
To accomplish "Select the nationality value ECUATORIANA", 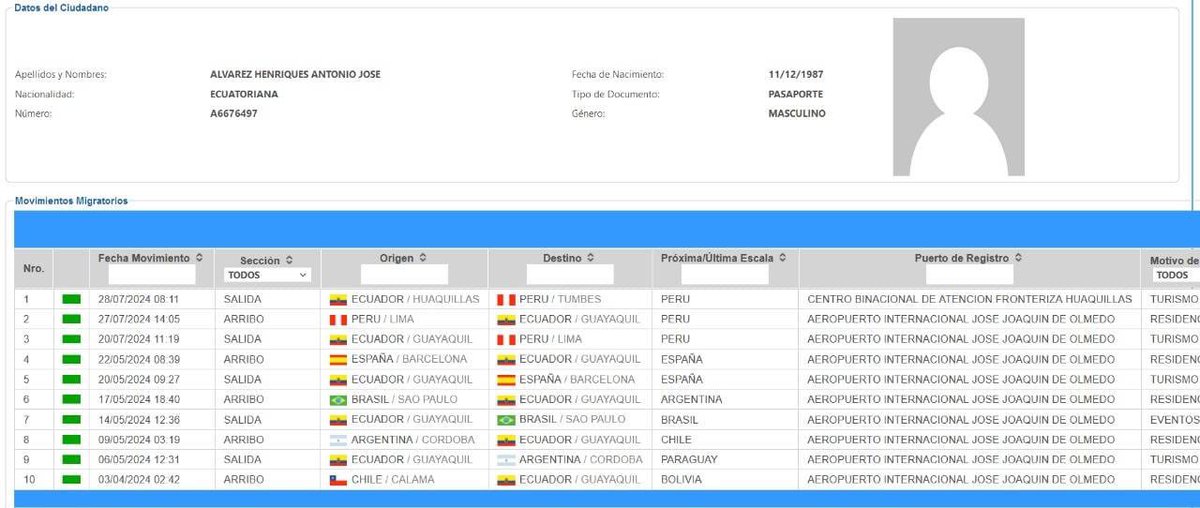I will pos(244,94).
